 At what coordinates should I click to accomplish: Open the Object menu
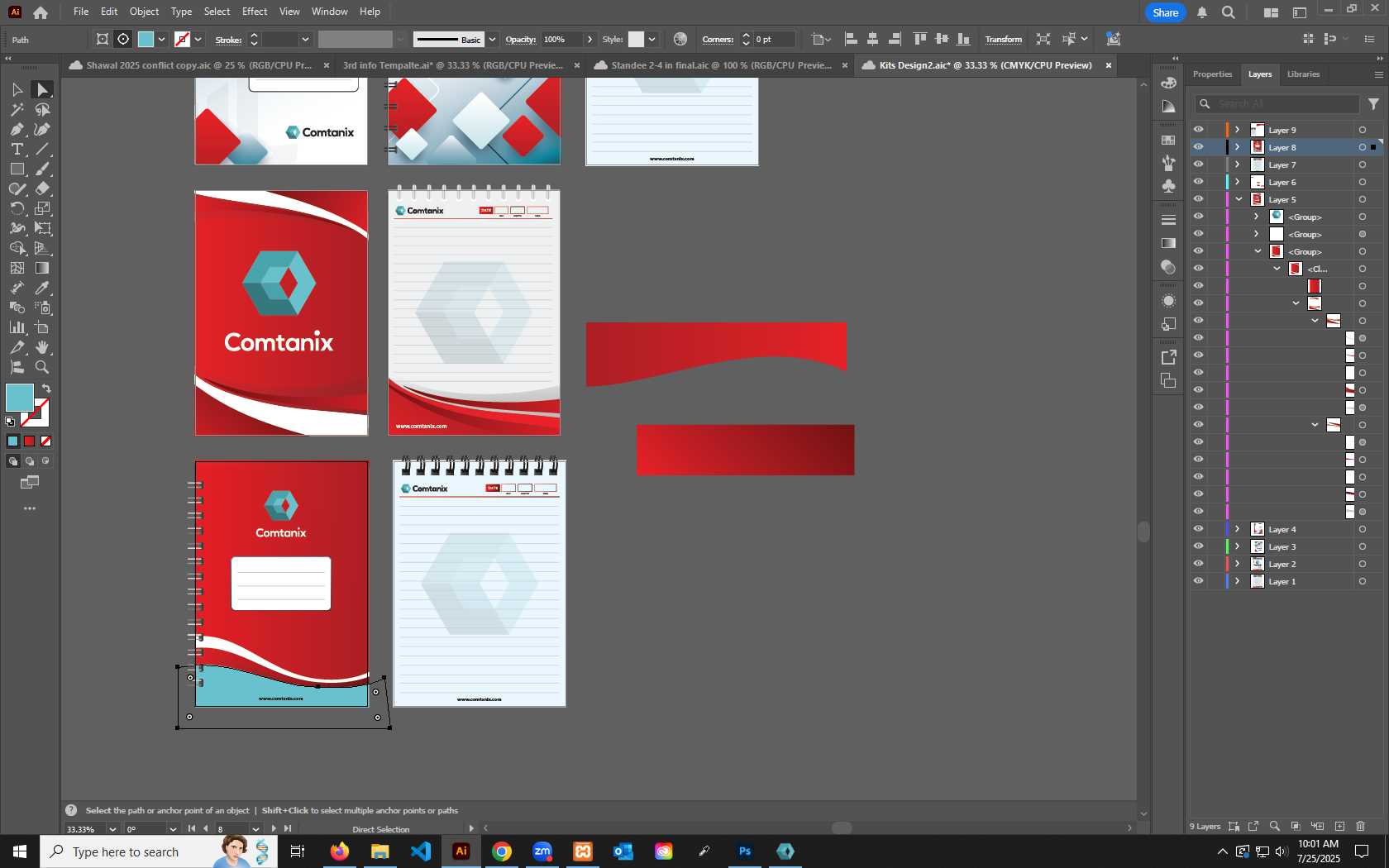pos(144,12)
